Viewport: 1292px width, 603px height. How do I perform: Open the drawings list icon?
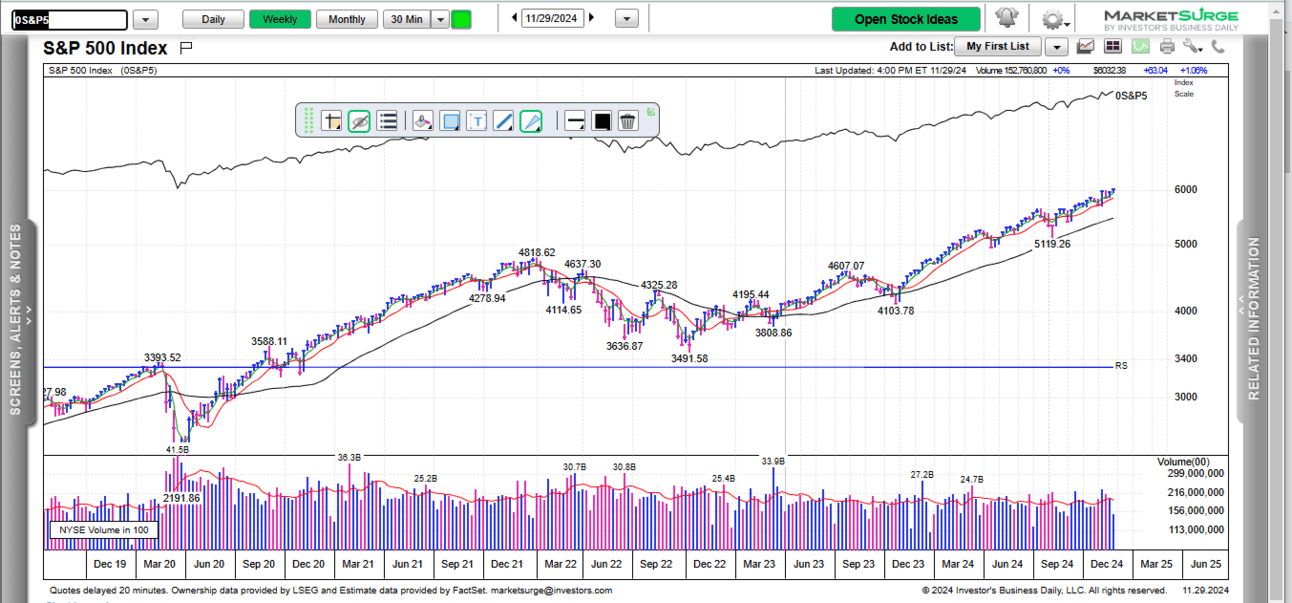pos(388,121)
